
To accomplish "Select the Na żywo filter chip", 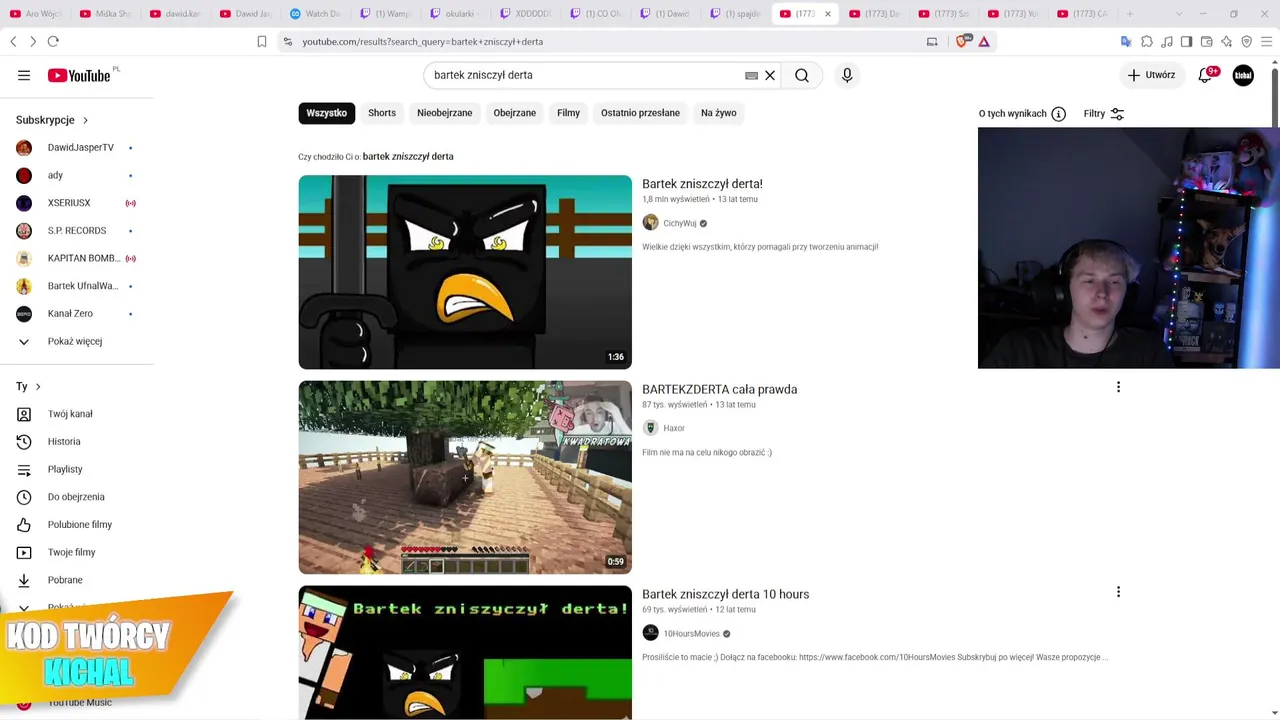I will coord(719,113).
